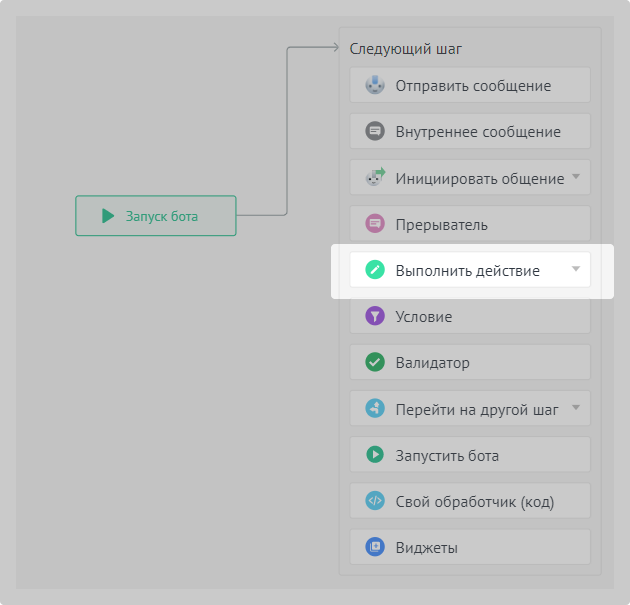Expand the Перейти на другой шаг dropdown arrow
Image resolution: width=630 pixels, height=605 pixels.
[x=575, y=408]
